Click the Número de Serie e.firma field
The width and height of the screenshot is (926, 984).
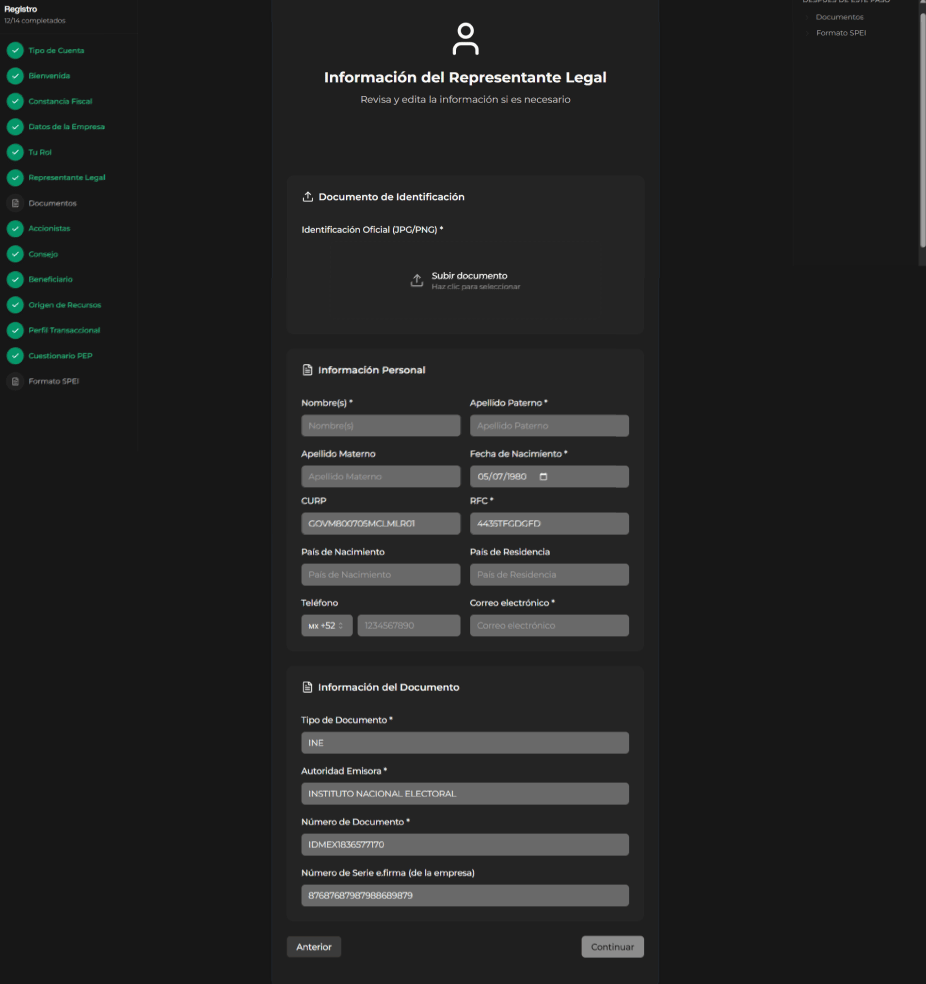point(465,896)
